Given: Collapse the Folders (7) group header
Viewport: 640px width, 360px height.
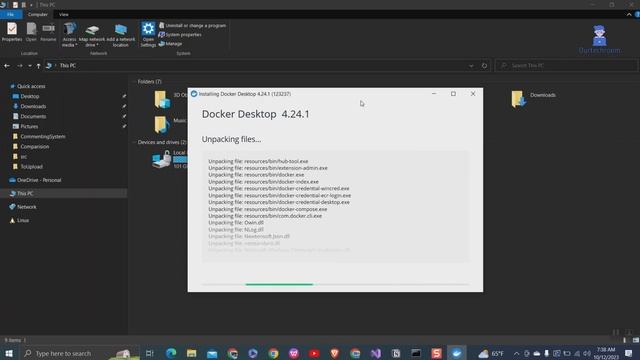Looking at the screenshot, I should pos(149,82).
